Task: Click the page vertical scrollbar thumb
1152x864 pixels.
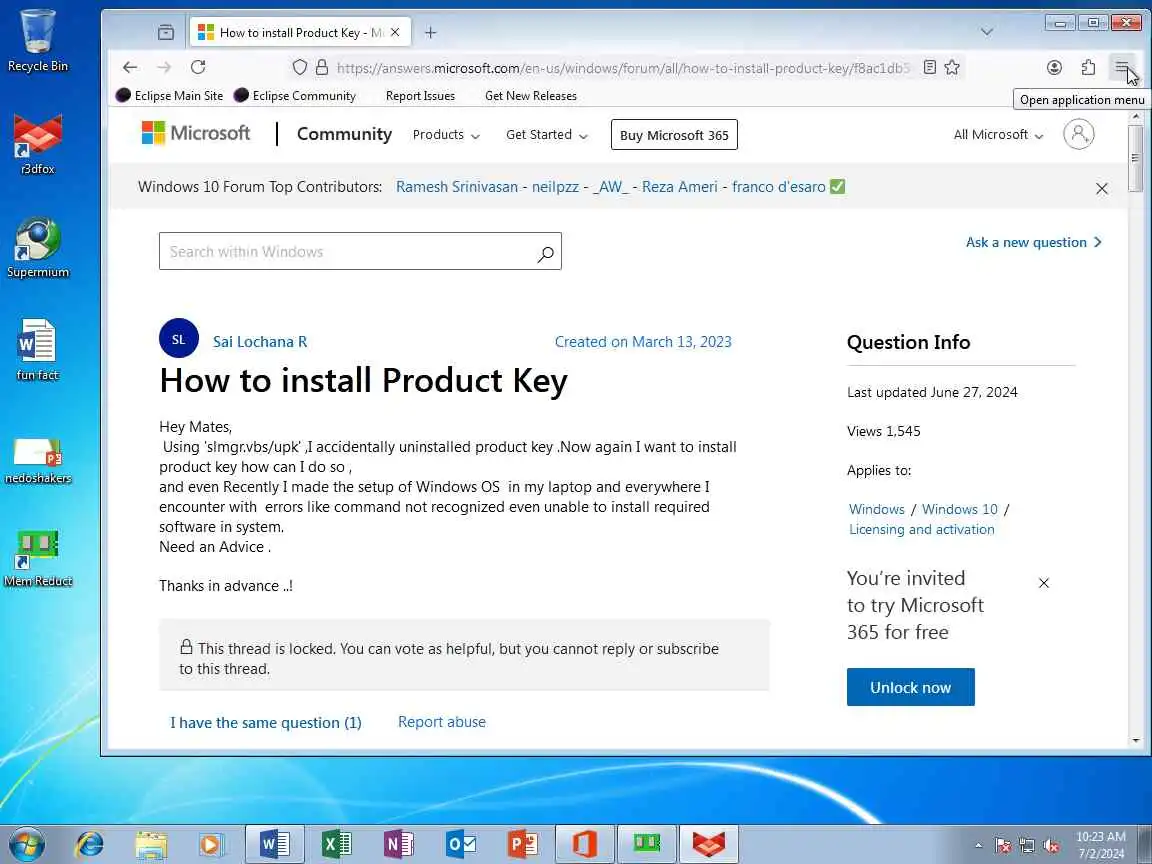Action: pyautogui.click(x=1135, y=158)
